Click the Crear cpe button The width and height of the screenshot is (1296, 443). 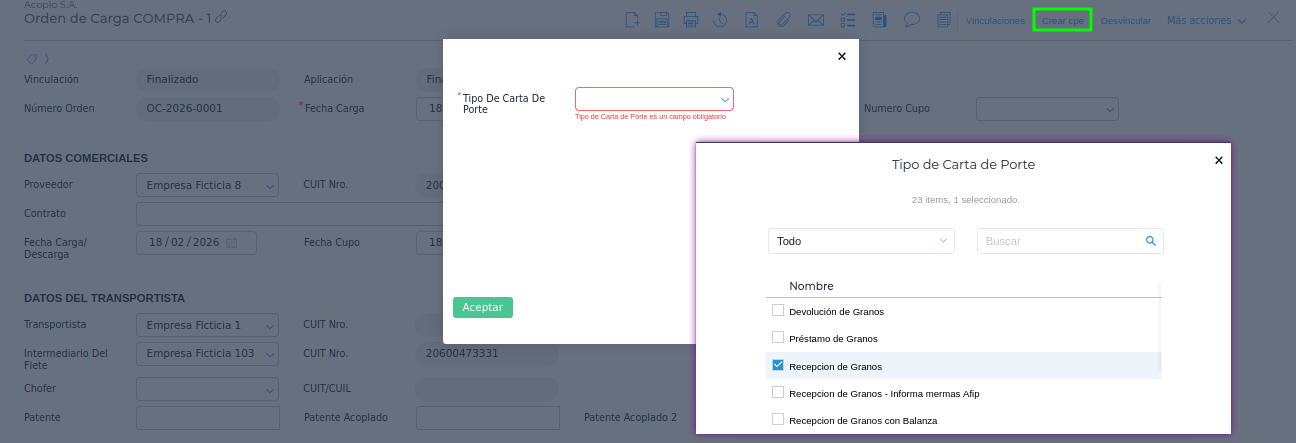pos(1062,20)
